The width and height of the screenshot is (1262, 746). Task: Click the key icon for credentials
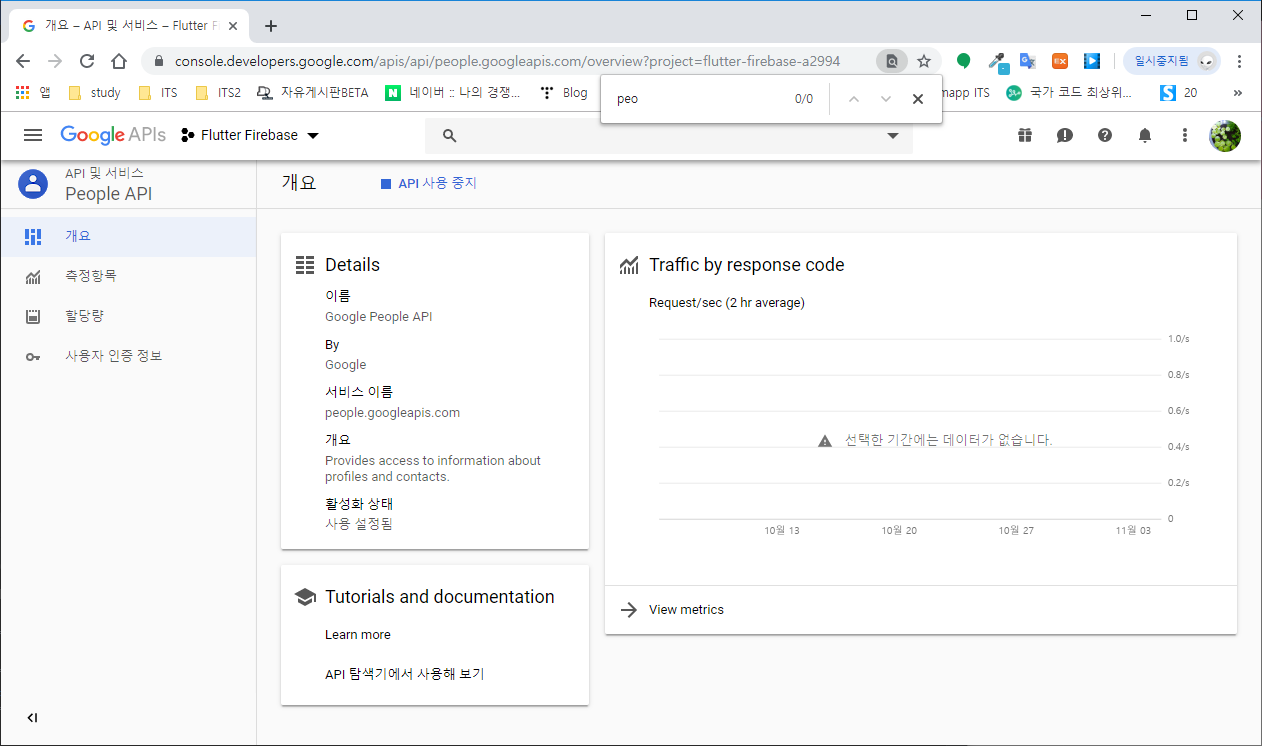[33, 357]
